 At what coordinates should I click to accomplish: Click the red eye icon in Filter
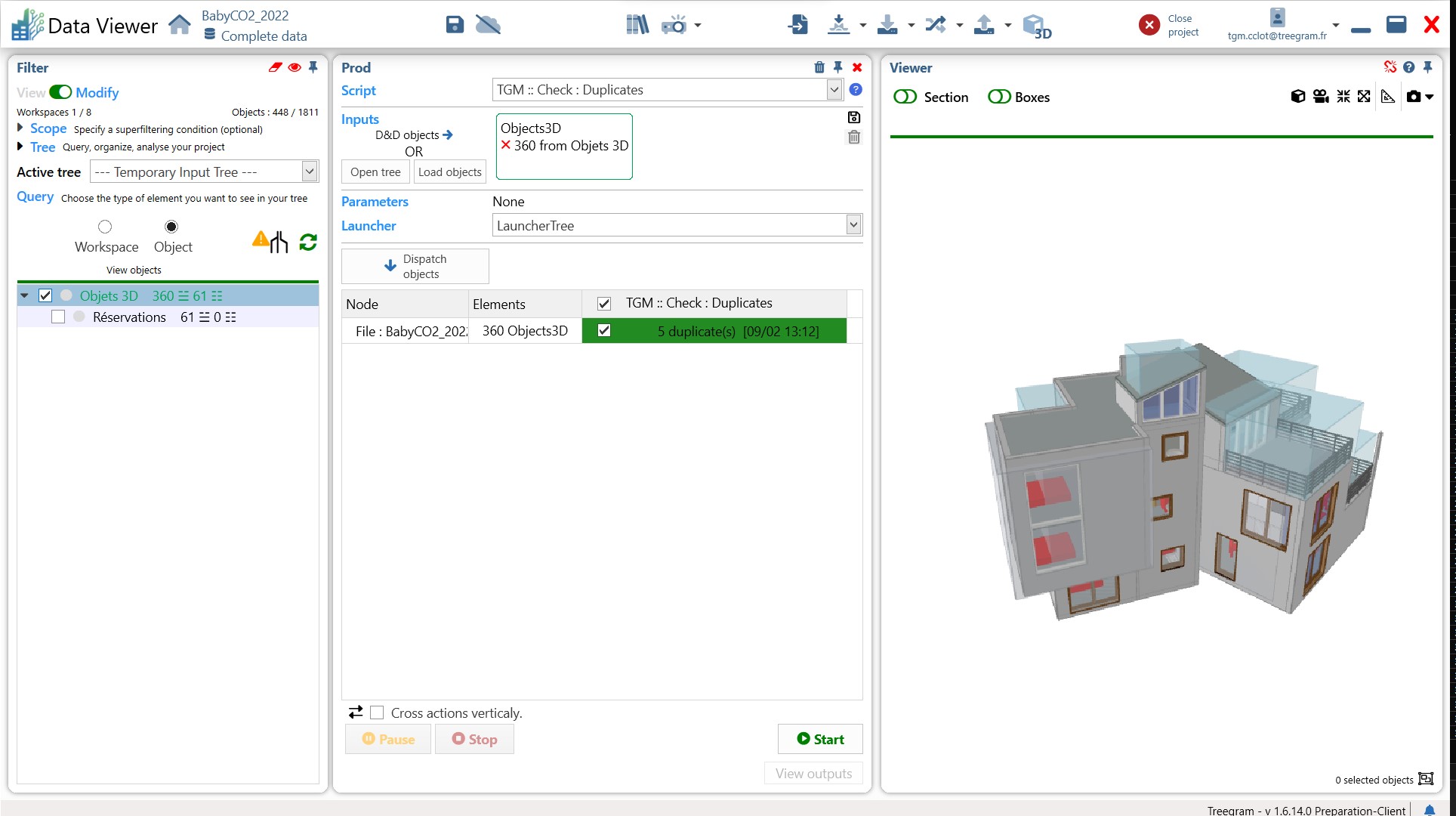point(295,67)
